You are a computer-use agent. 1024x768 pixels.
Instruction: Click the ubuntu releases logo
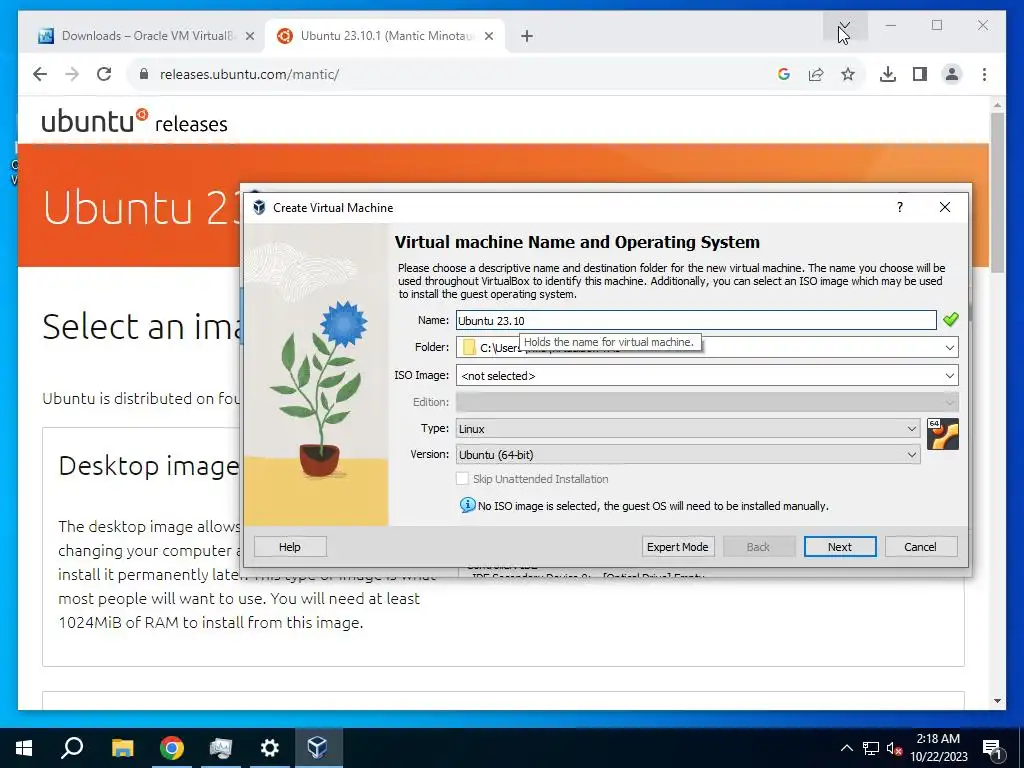[135, 122]
